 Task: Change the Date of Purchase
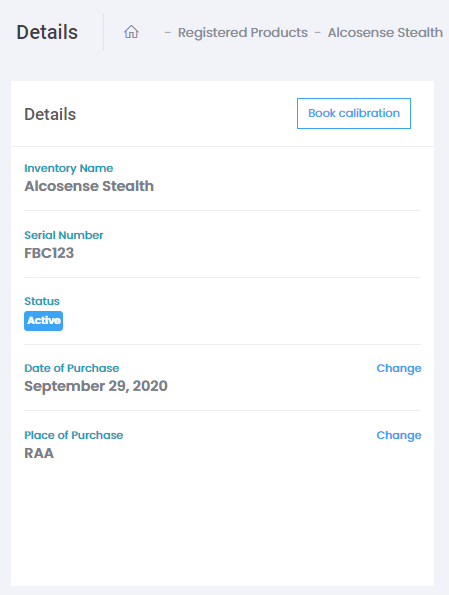click(399, 368)
